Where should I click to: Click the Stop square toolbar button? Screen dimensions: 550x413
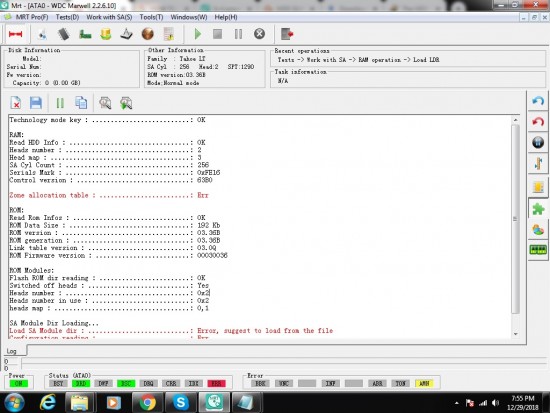click(x=217, y=34)
